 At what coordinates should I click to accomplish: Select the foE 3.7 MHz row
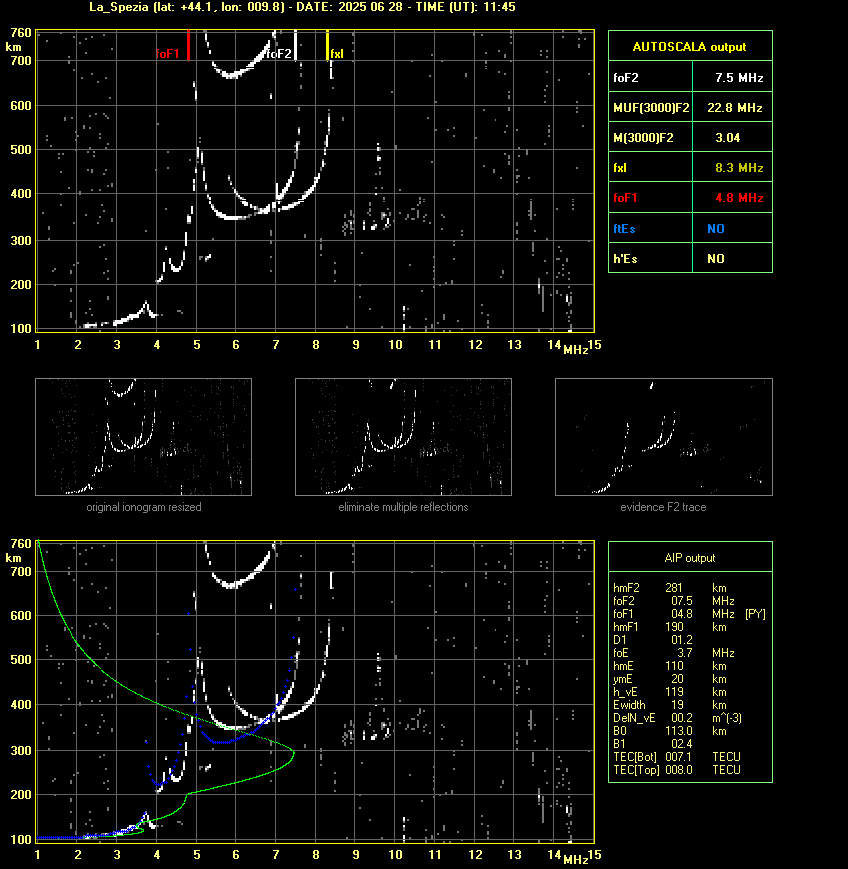point(673,653)
